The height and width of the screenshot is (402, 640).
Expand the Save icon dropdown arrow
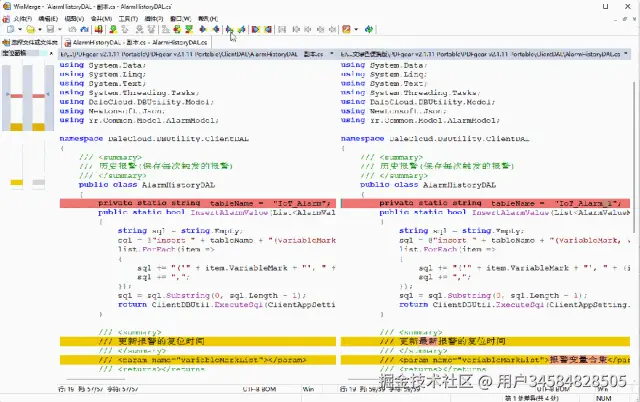(60, 29)
